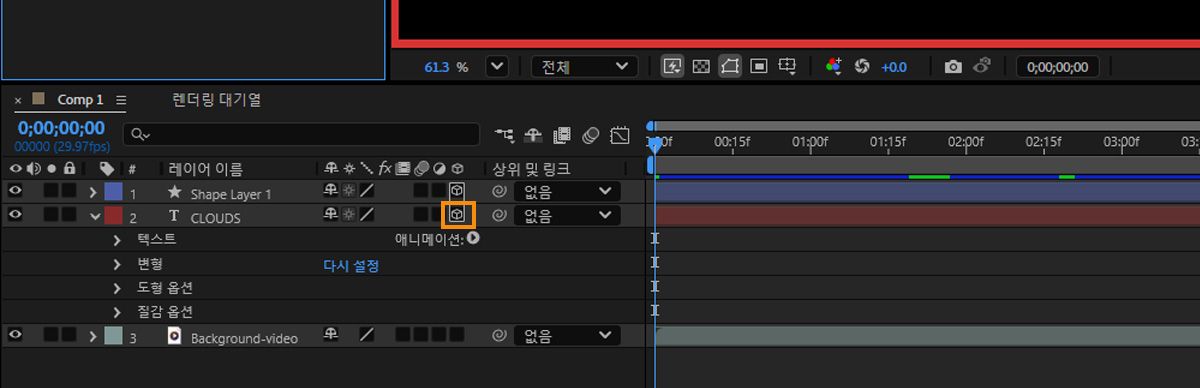Viewport: 1200px width, 388px height.
Task: Click the shy switch on Shape Layer 1
Action: (330, 191)
